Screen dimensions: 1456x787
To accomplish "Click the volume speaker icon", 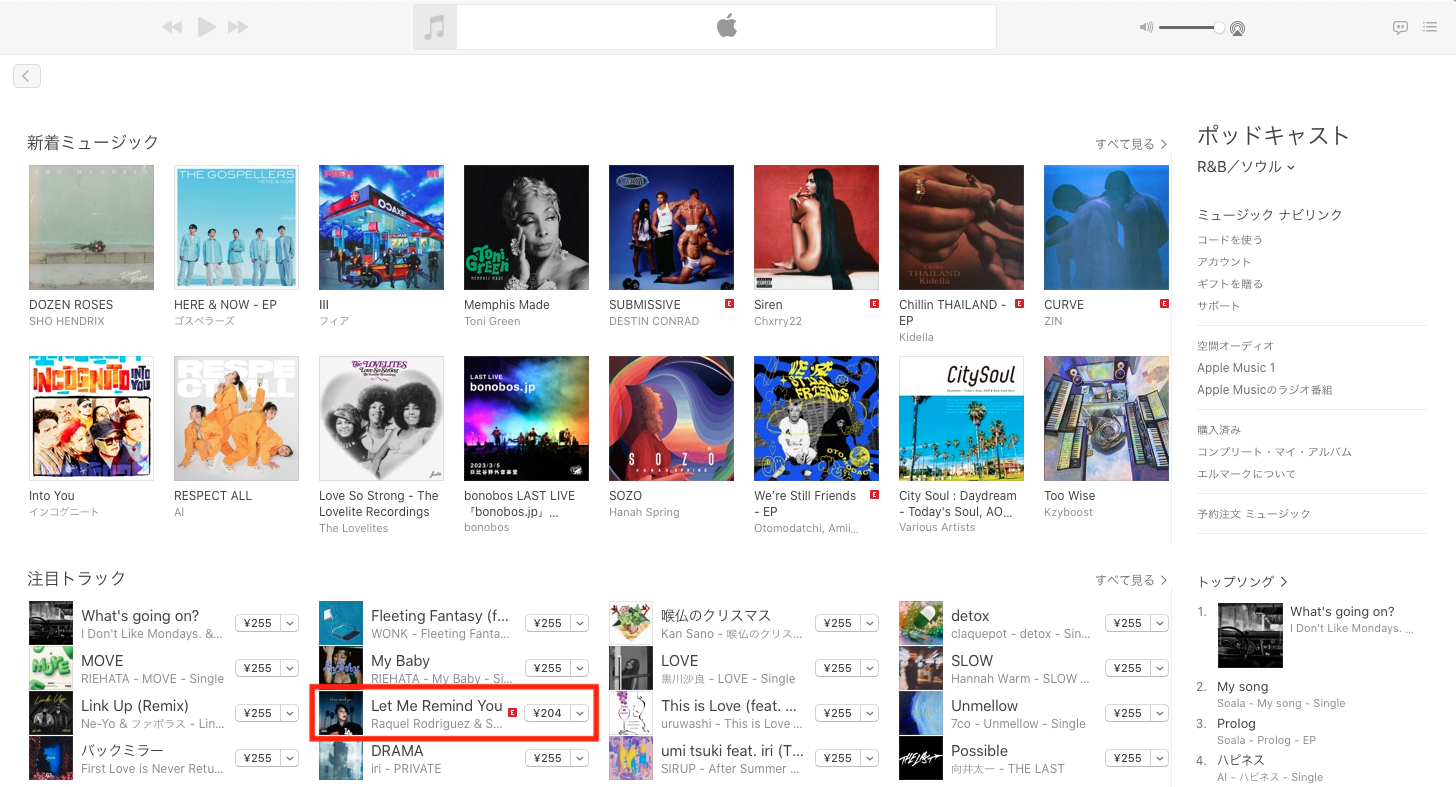I will click(x=1146, y=28).
